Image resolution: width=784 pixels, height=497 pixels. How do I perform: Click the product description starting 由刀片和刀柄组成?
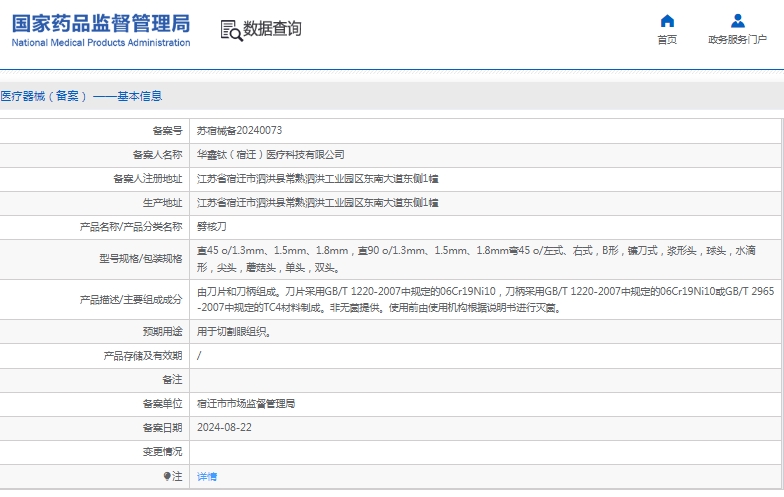pyautogui.click(x=485, y=299)
